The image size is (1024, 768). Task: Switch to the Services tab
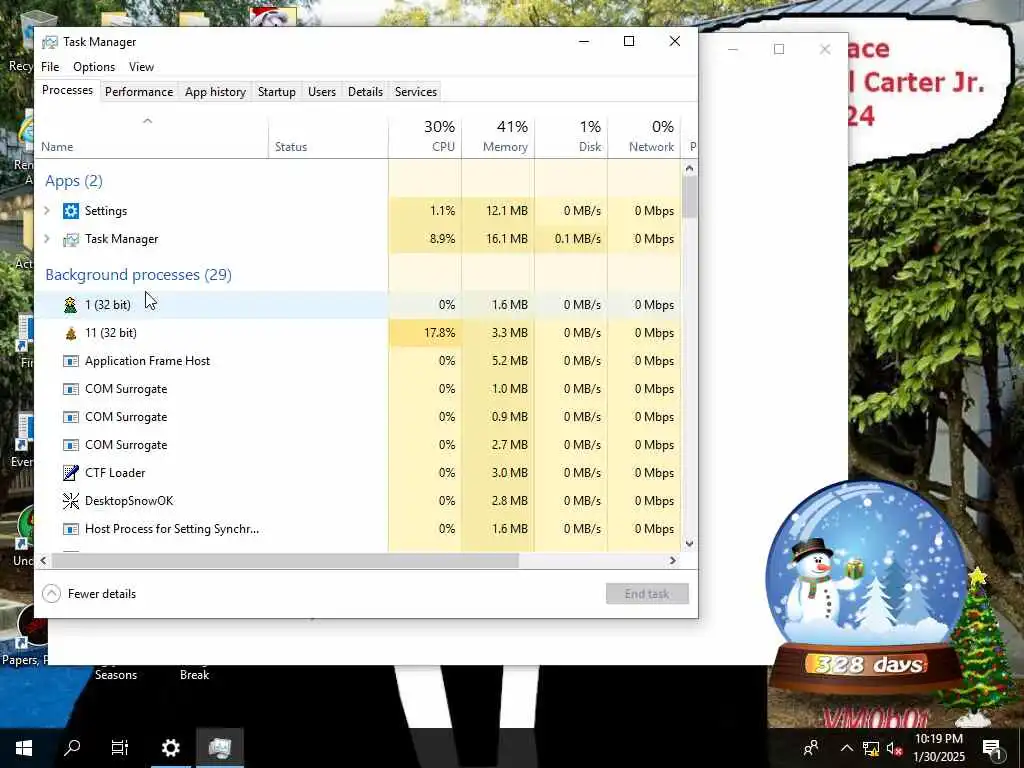coord(416,92)
